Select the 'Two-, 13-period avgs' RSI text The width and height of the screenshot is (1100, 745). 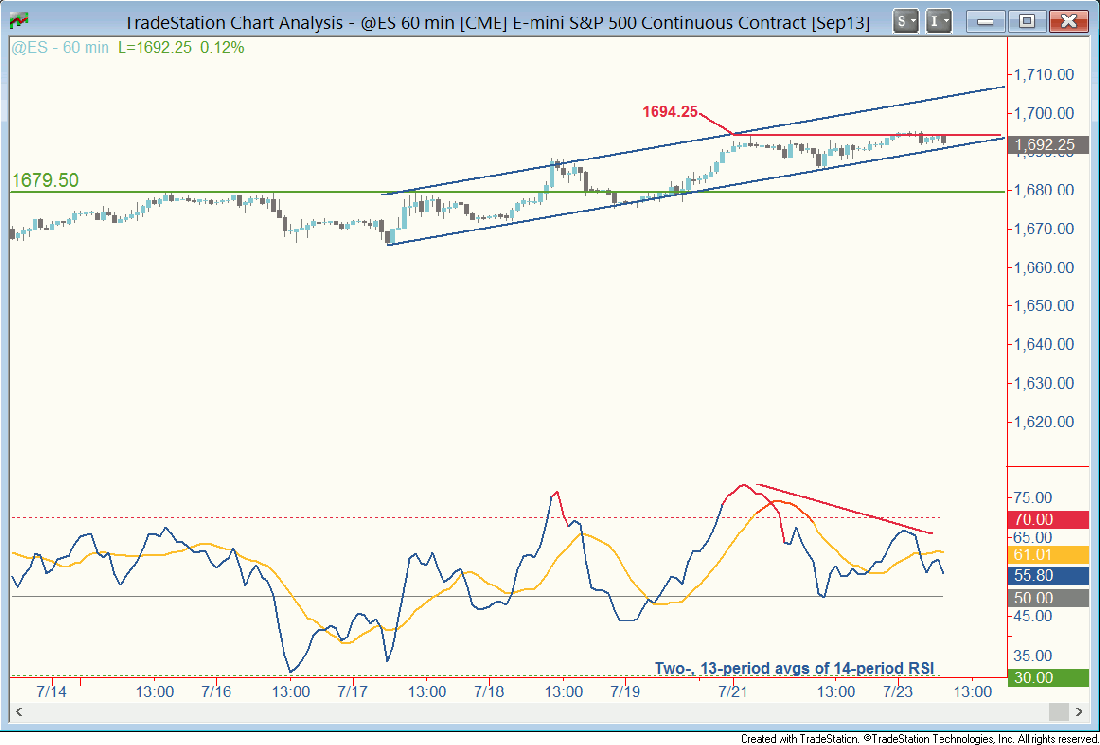(795, 668)
